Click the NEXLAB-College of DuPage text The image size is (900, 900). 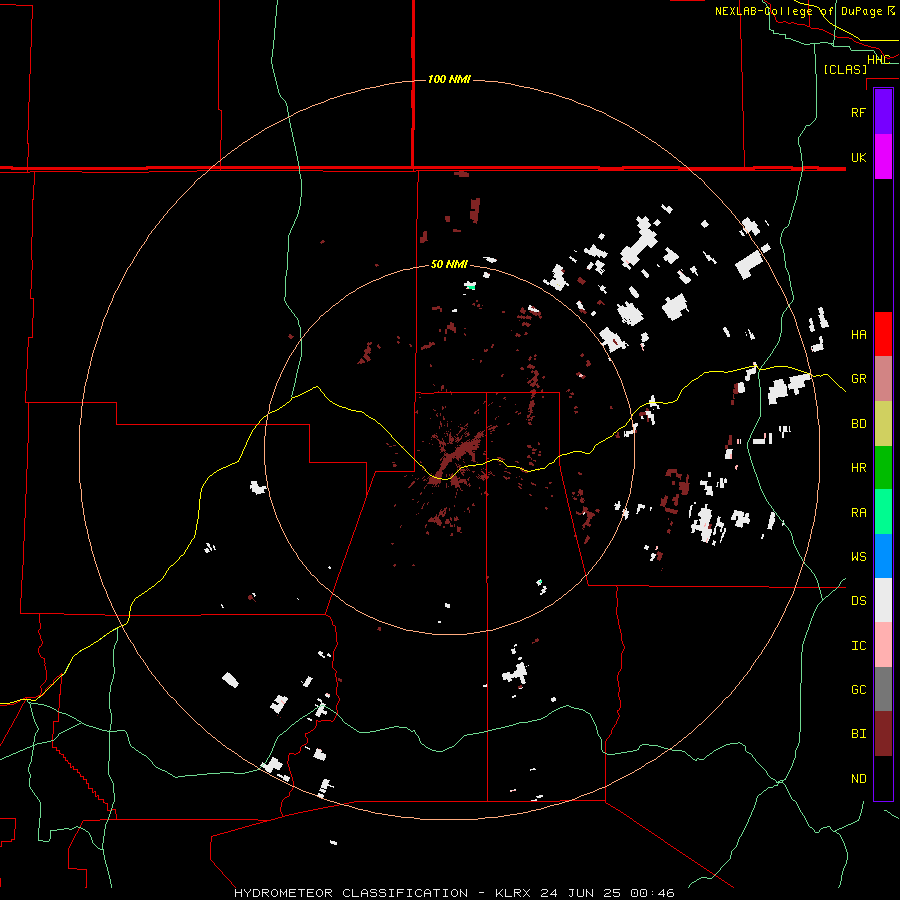(x=798, y=11)
